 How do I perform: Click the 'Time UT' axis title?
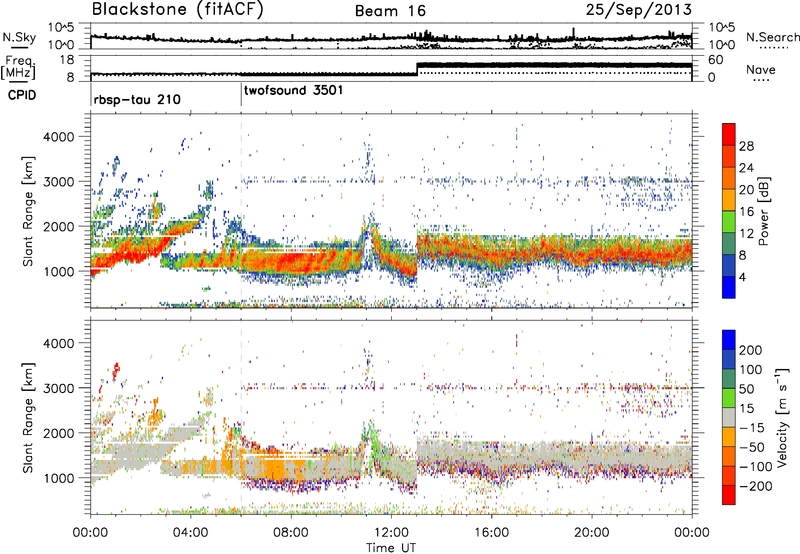[391, 548]
